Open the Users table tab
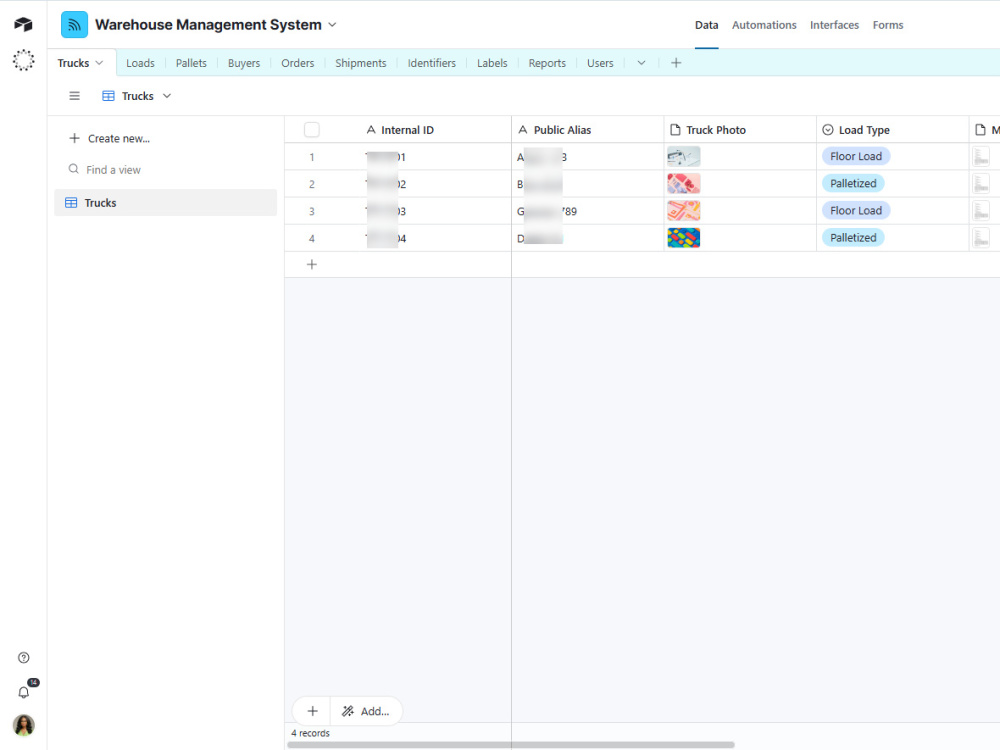1000x750 pixels. pyautogui.click(x=600, y=63)
